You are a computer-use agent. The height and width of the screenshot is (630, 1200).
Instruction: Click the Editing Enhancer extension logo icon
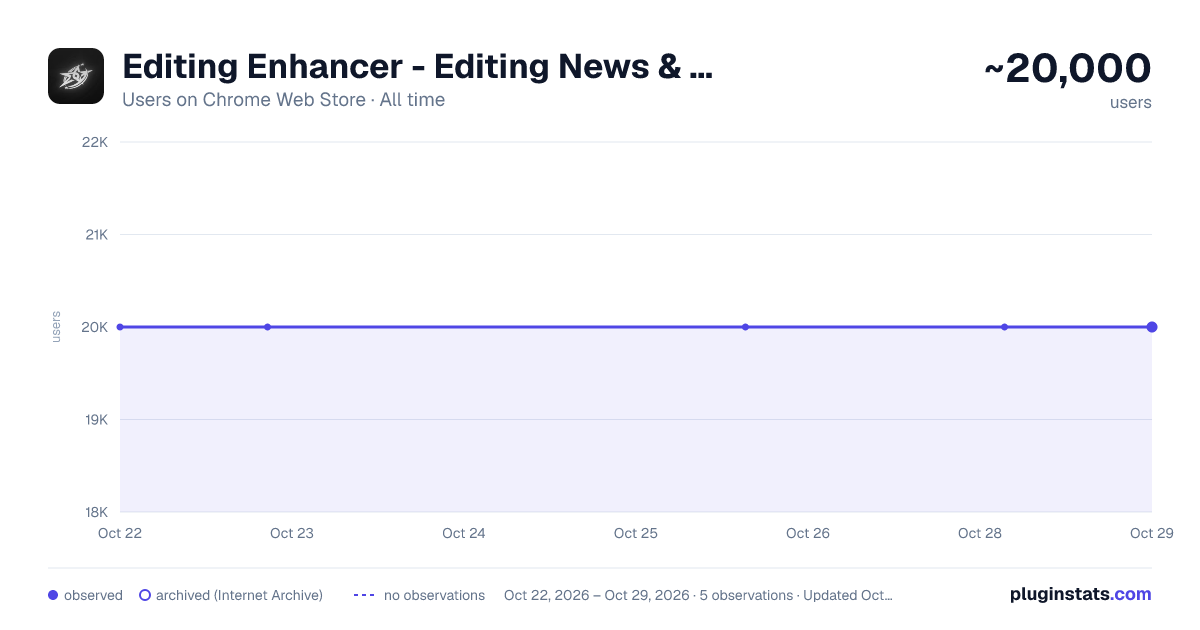point(76,76)
